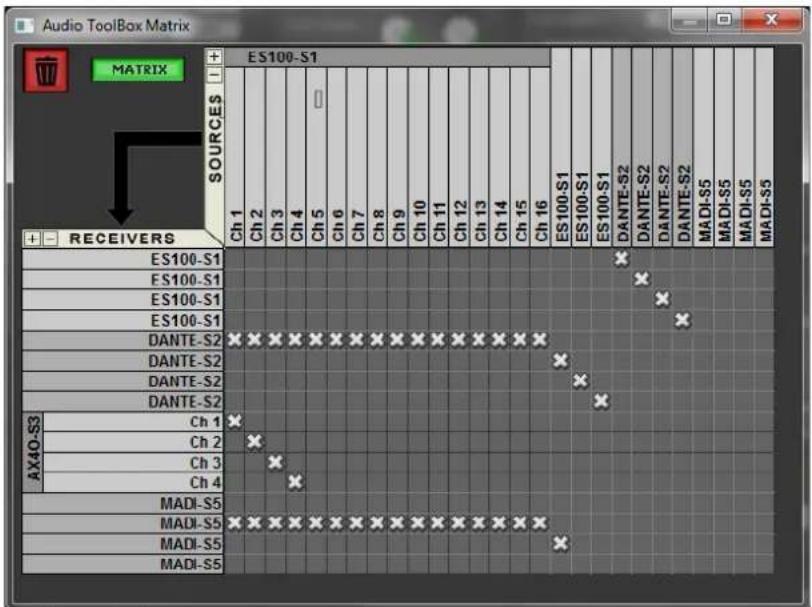This screenshot has height=607, width=812.
Task: Select the Ch 10 source column header
Action: 417,156
